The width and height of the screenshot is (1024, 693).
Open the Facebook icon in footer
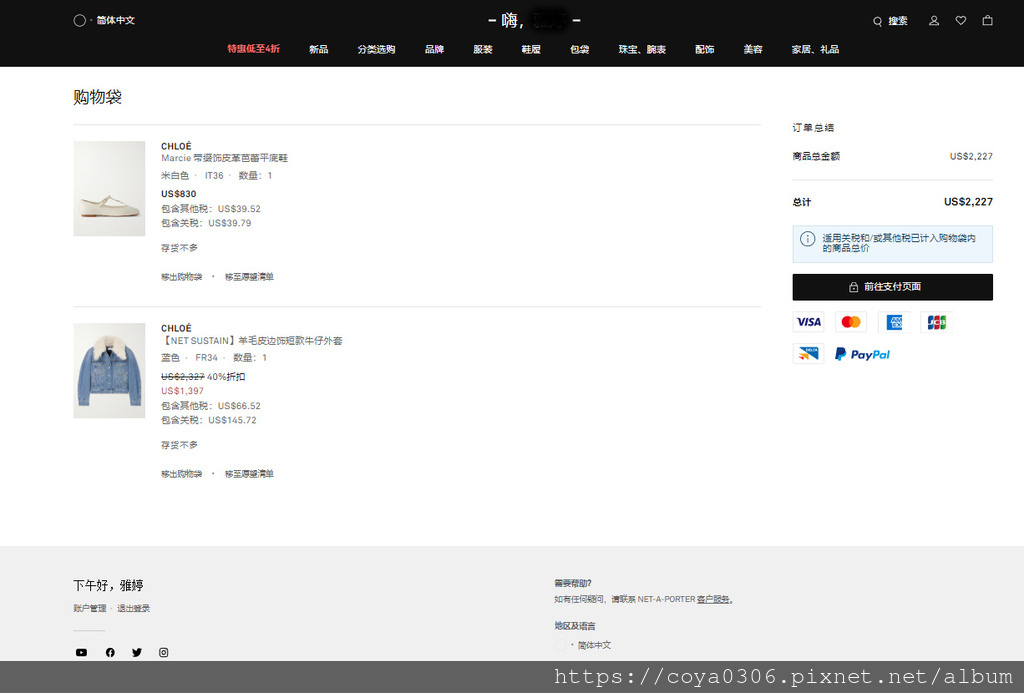[110, 653]
